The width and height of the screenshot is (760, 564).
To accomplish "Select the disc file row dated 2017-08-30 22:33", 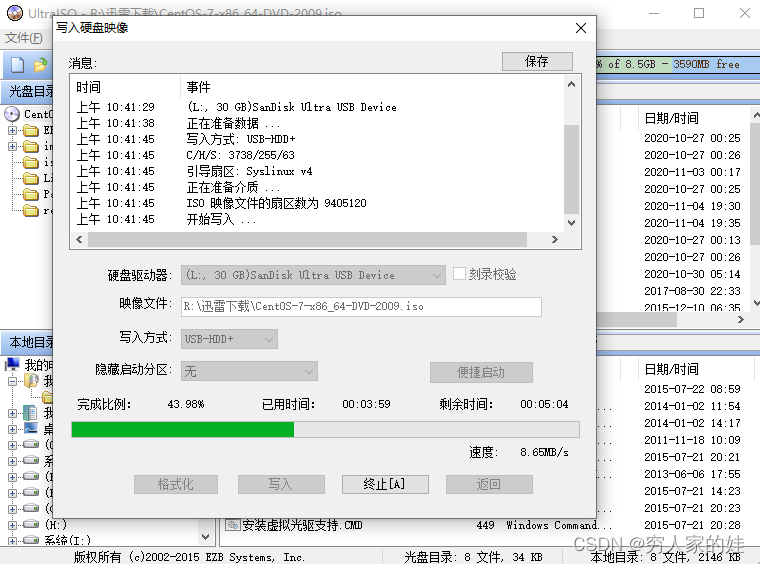I will pos(692,291).
